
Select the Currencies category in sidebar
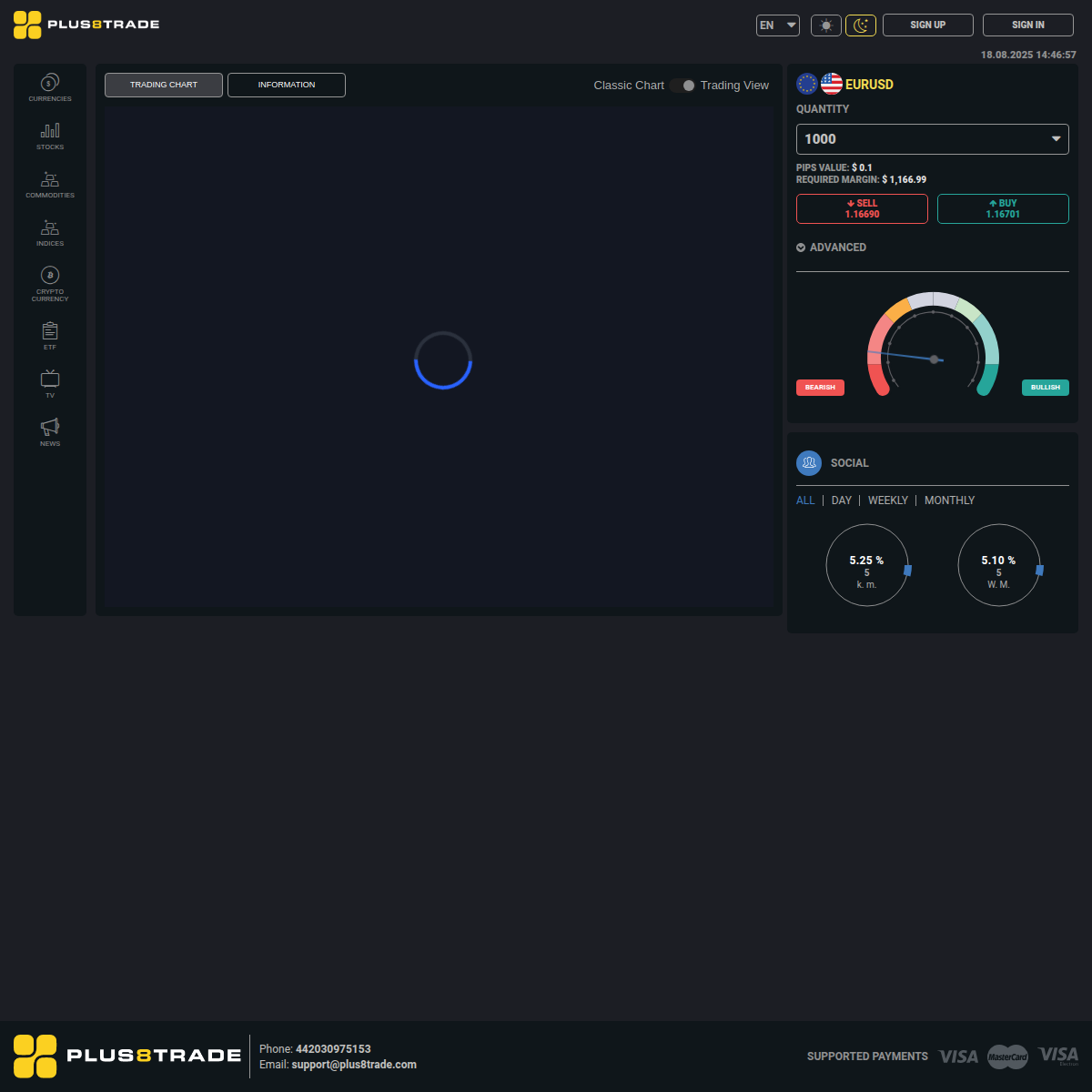[x=49, y=86]
